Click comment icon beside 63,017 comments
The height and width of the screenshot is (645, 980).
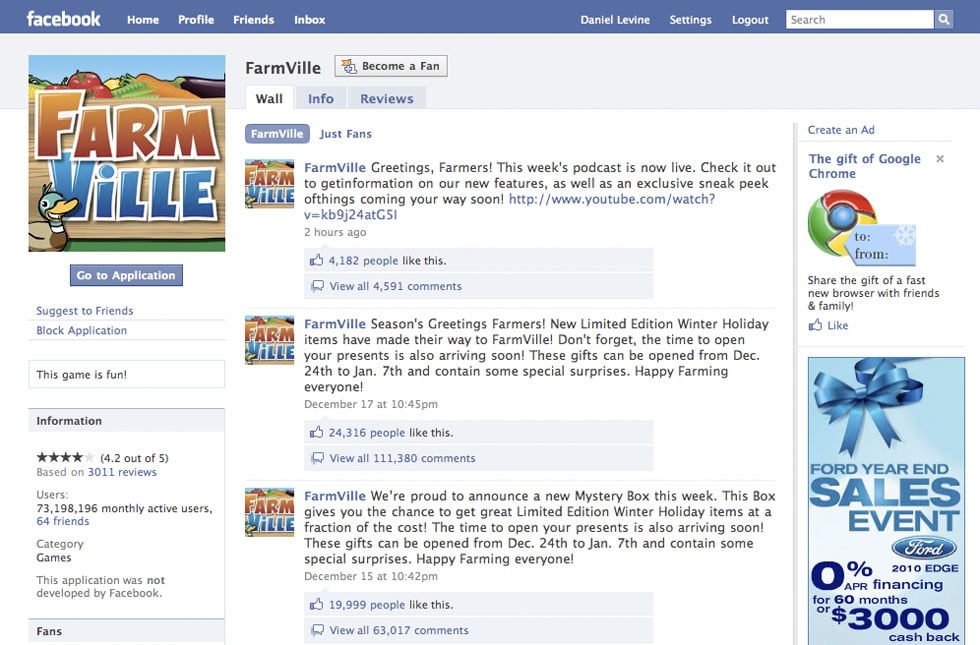click(x=318, y=629)
